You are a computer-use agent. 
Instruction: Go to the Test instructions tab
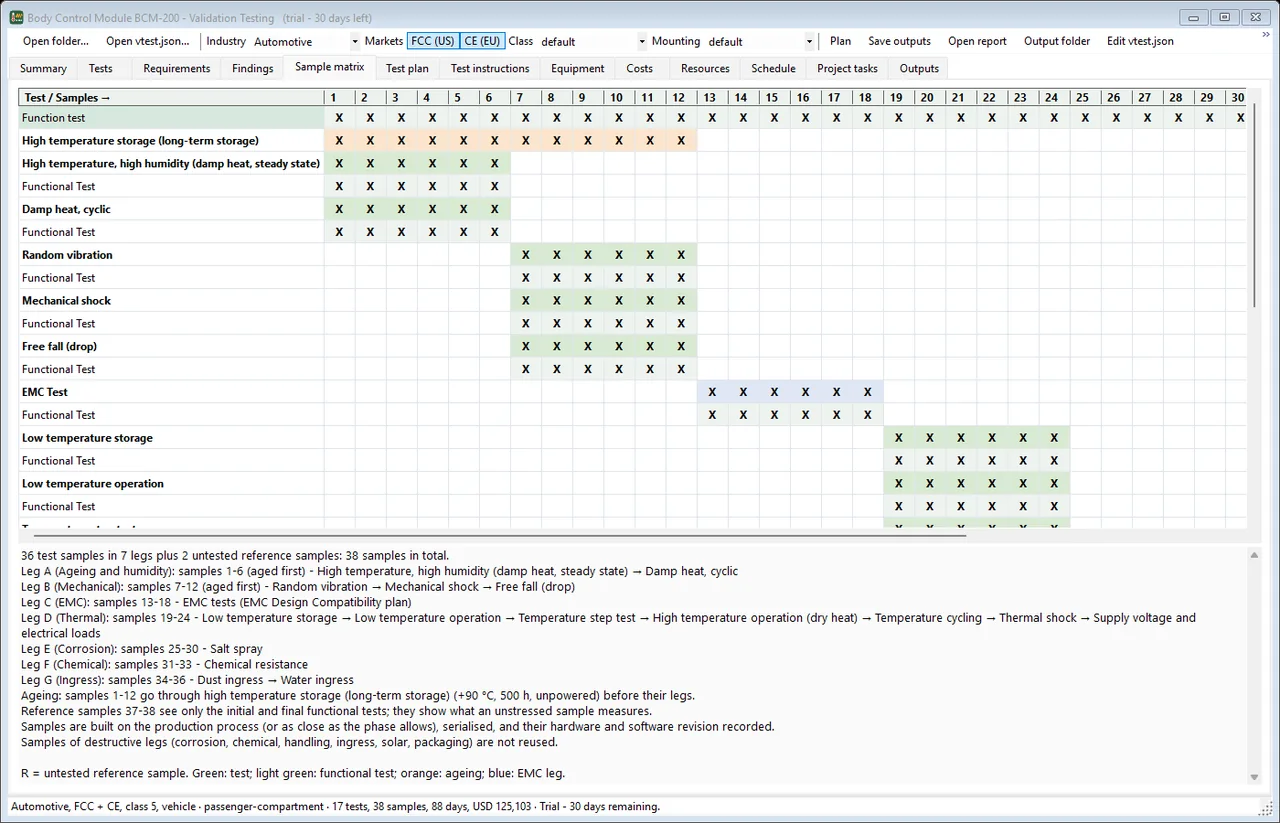[490, 69]
